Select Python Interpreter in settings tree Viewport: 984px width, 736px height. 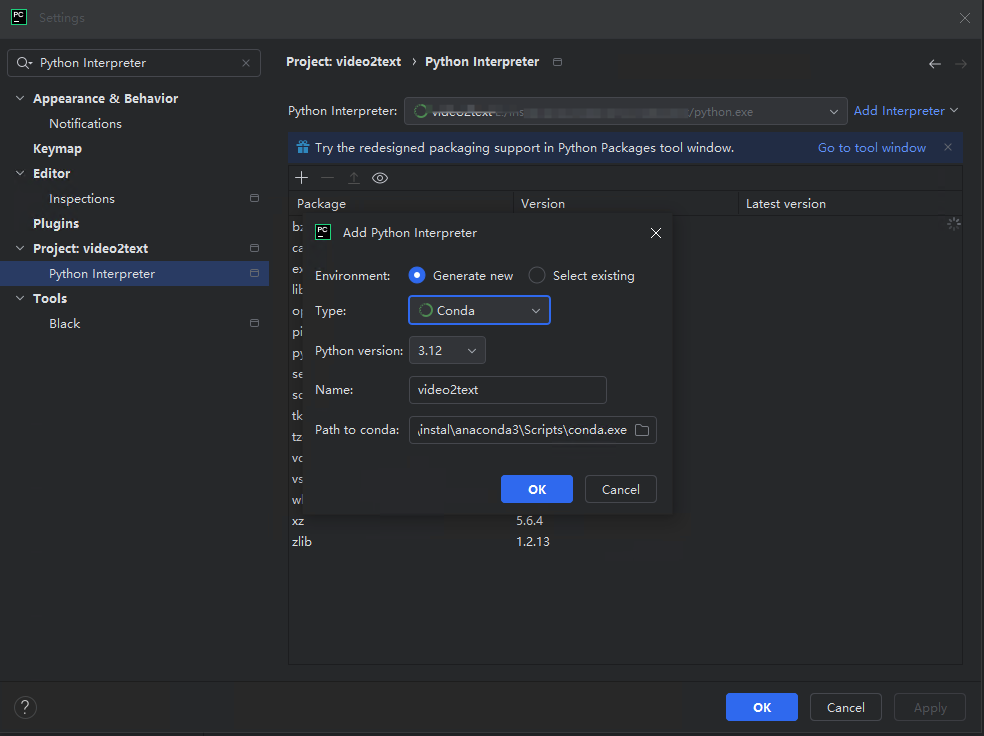(134, 274)
